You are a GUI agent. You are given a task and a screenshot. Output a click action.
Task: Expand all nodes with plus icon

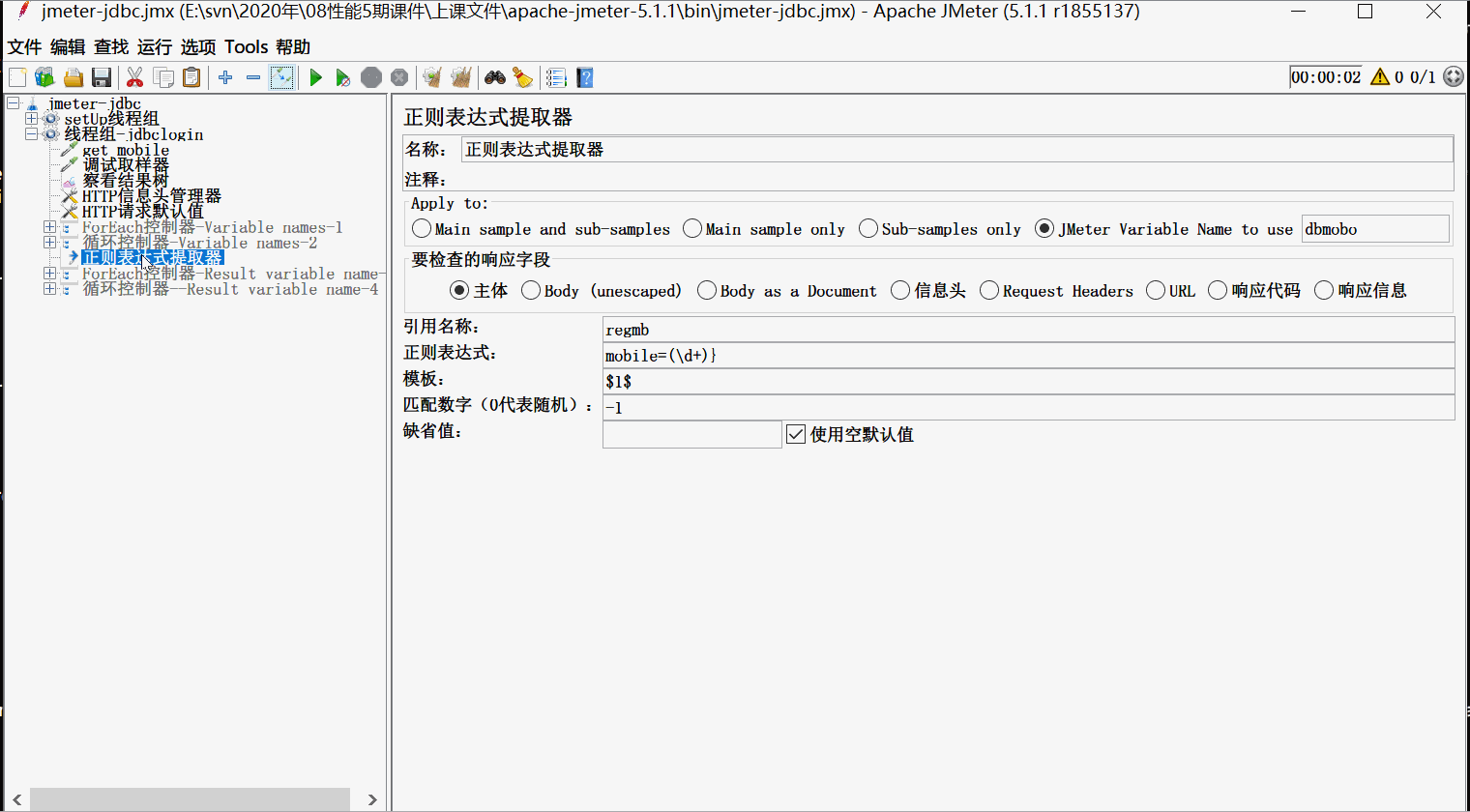pos(225,77)
